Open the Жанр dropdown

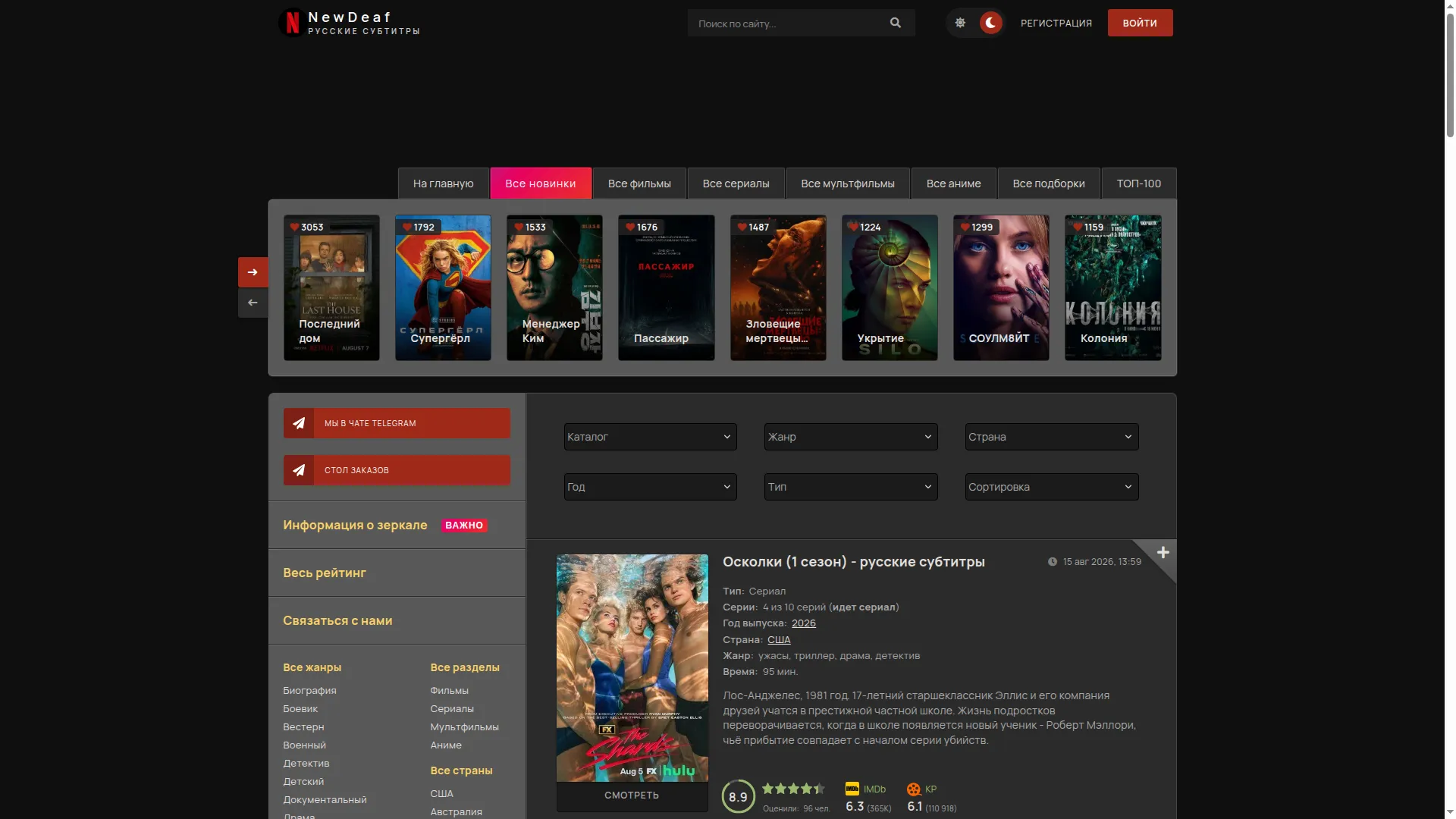click(x=851, y=437)
